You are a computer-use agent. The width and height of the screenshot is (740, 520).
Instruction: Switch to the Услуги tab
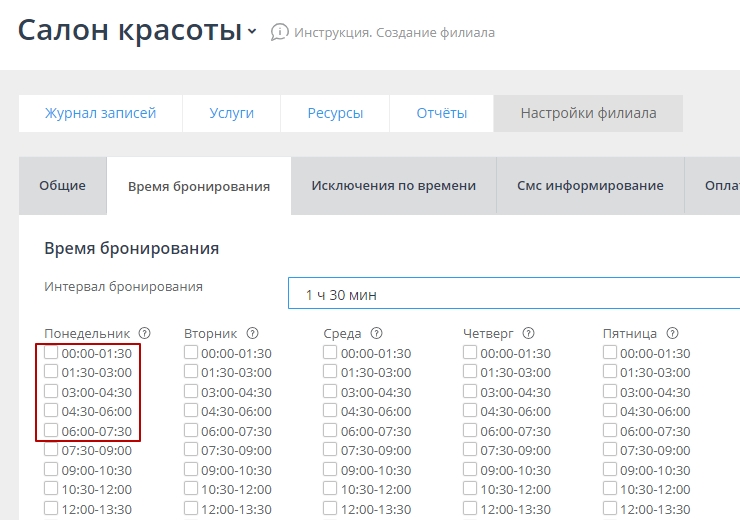click(231, 113)
